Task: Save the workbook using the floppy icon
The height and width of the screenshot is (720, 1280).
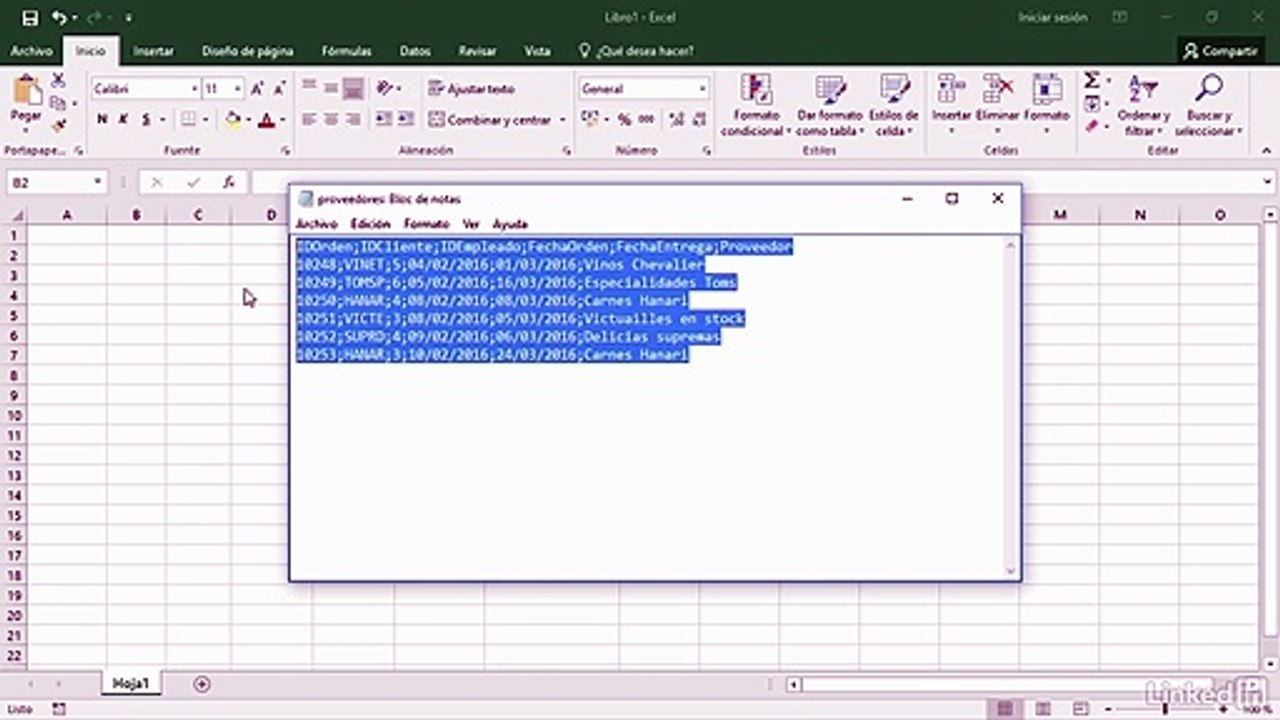Action: tap(30, 18)
